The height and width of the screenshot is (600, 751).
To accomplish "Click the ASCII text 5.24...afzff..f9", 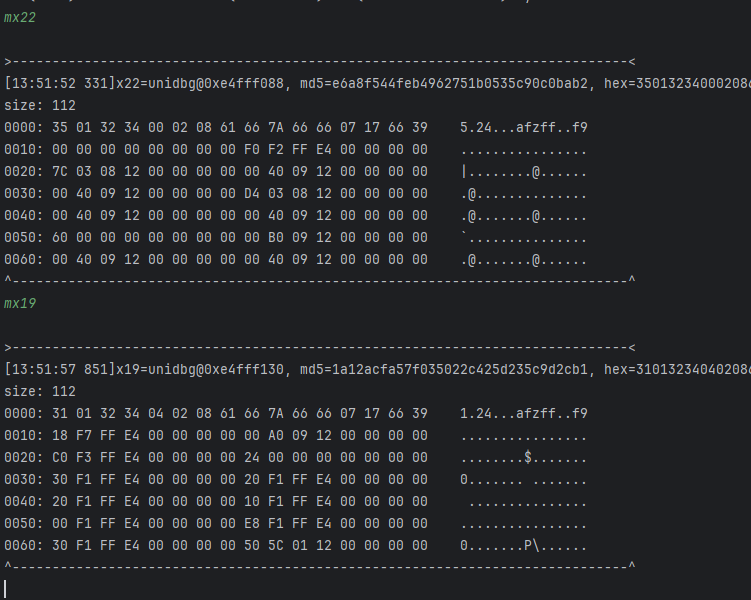I will pyautogui.click(x=524, y=128).
